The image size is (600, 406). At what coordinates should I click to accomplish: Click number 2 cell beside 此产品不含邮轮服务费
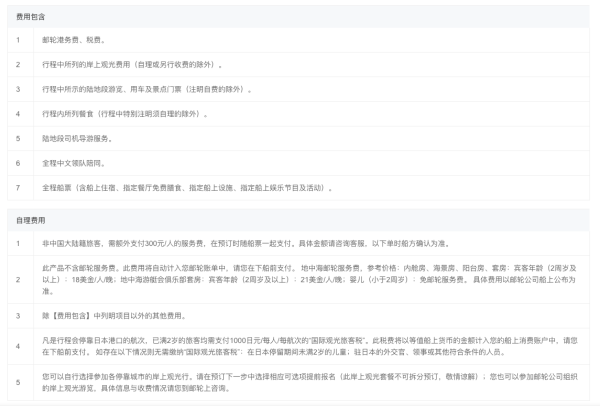pos(18,280)
